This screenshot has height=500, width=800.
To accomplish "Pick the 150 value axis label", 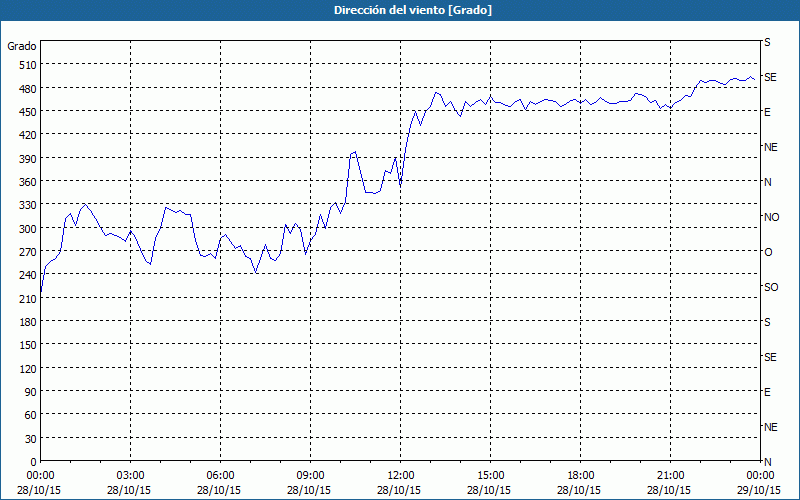I will pyautogui.click(x=28, y=345).
